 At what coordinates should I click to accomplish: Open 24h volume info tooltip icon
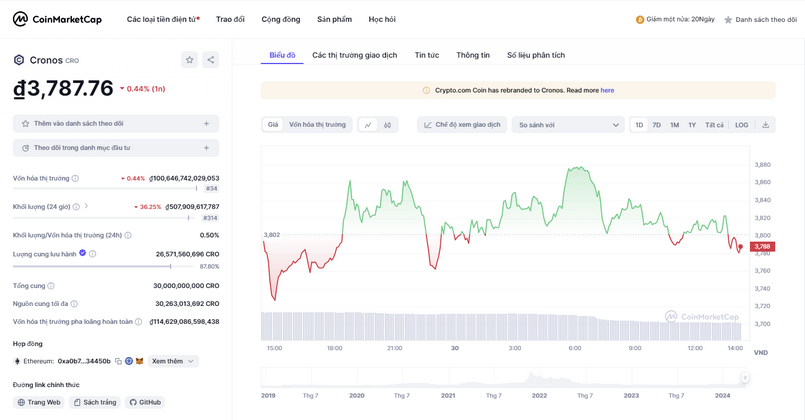point(76,207)
